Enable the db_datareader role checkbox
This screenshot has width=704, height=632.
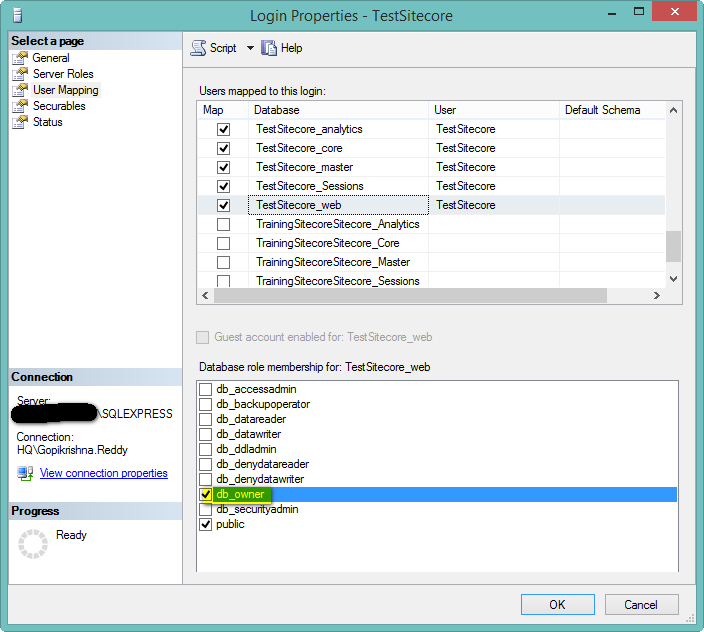click(x=205, y=419)
